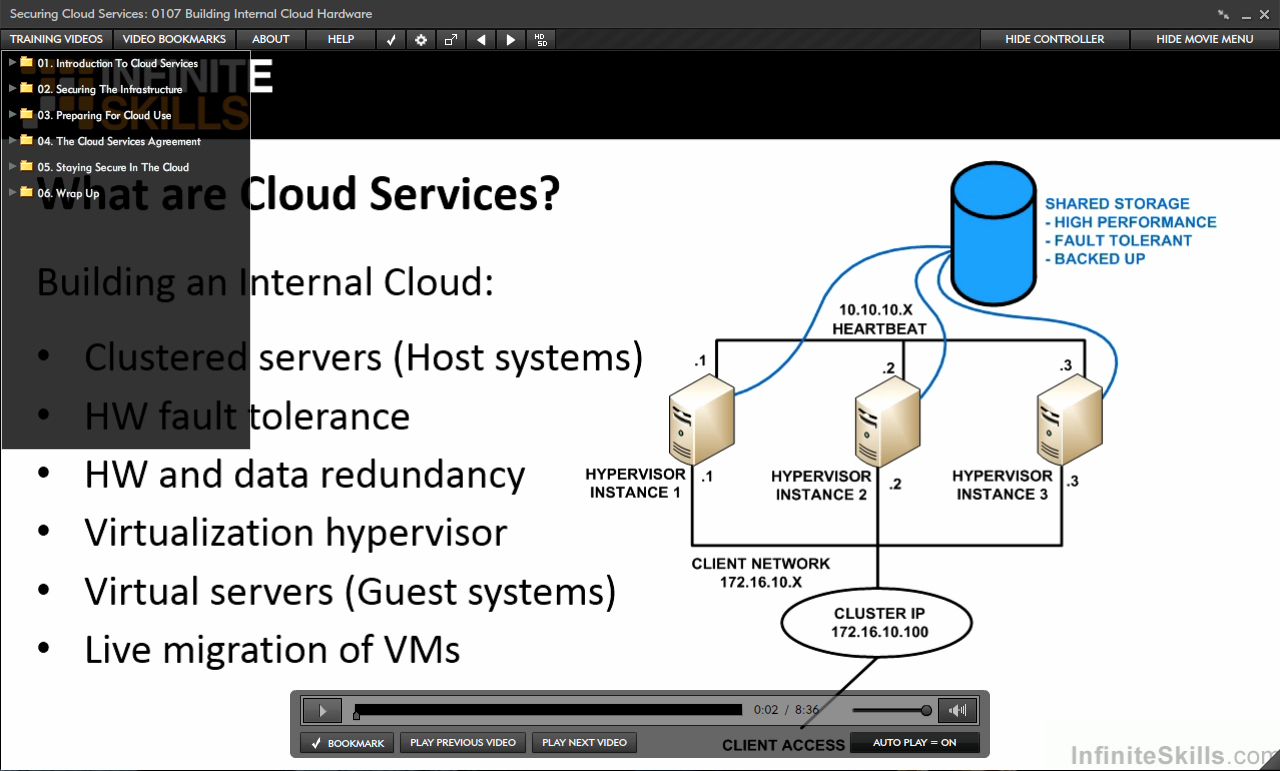Click the Hypervisor Instance 3 server image
This screenshot has height=771, width=1280.
[1070, 420]
